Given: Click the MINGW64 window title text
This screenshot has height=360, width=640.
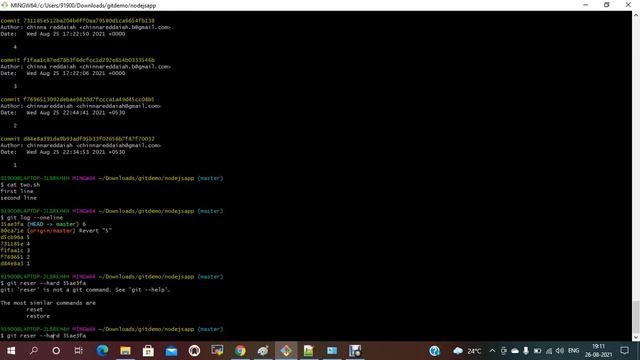Looking at the screenshot, I should (83, 5).
